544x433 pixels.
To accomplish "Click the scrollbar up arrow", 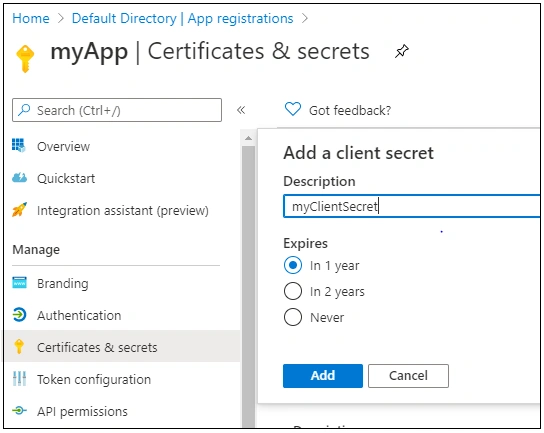I will [248, 138].
